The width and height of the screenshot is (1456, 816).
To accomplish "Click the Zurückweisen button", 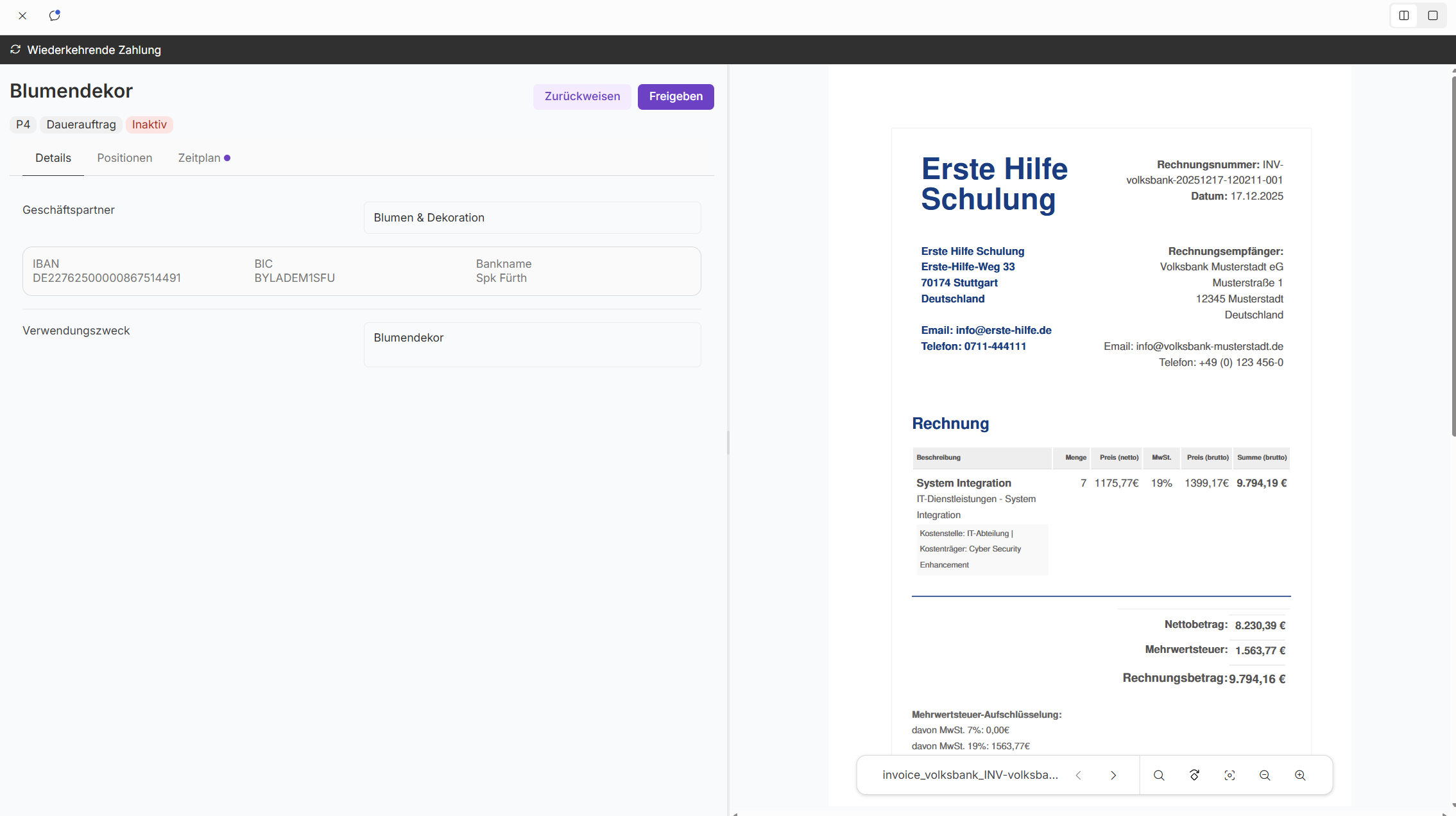I will pos(582,96).
